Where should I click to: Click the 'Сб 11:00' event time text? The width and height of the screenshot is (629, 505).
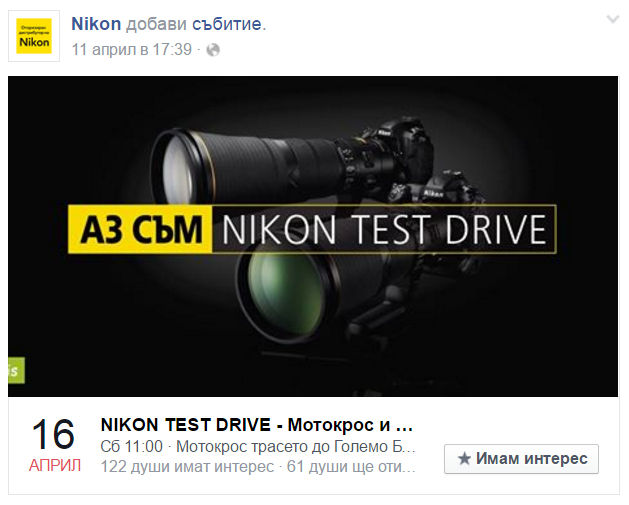tap(132, 446)
